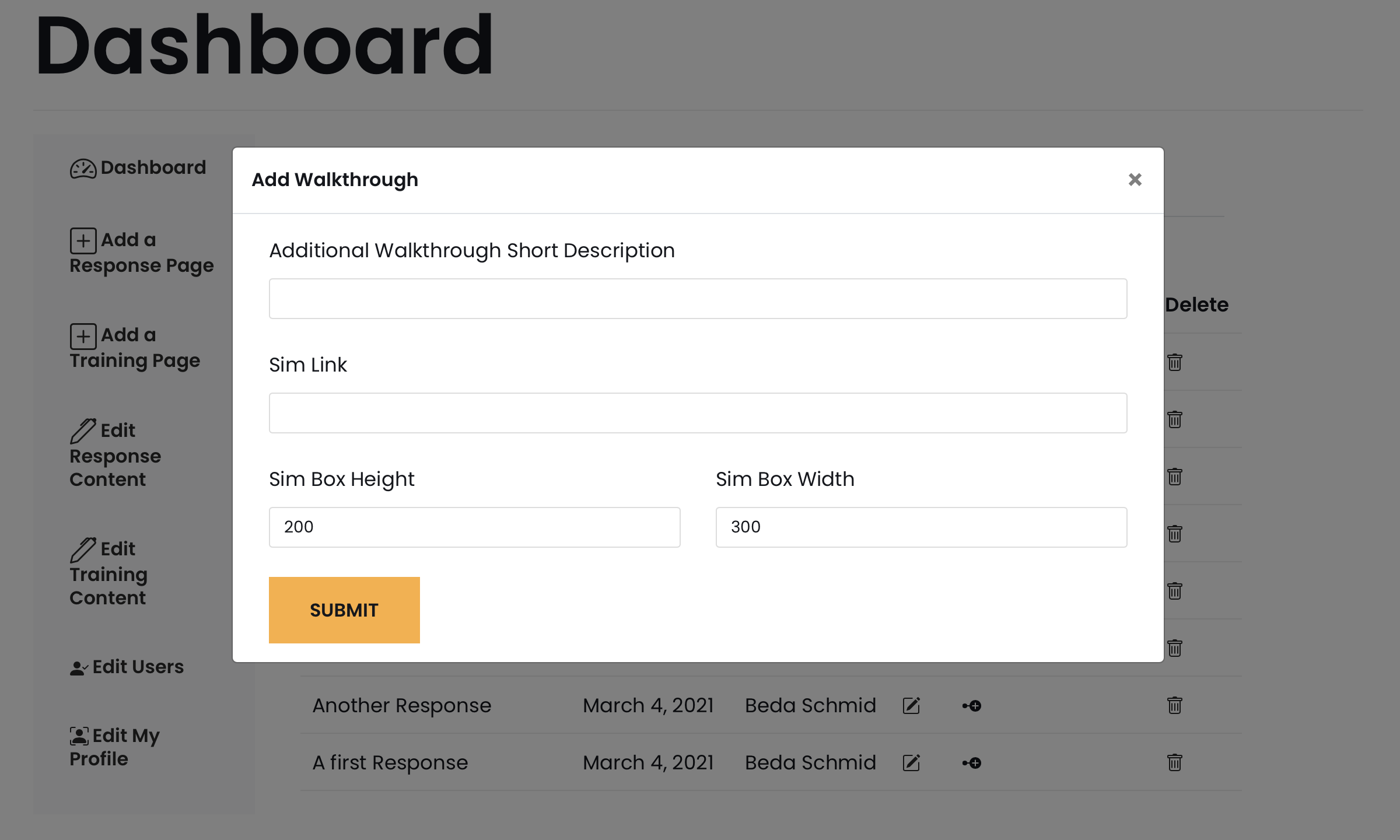Click the SUBMIT button
Viewport: 1400px width, 840px height.
(x=344, y=610)
